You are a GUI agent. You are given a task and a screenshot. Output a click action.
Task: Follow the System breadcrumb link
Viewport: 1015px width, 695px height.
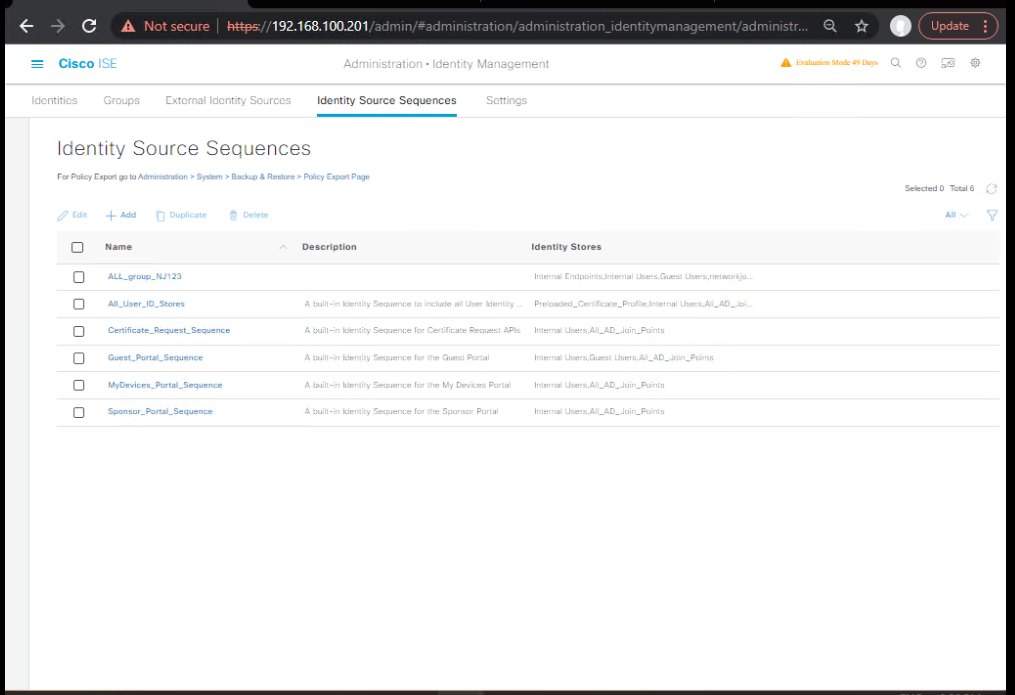[209, 177]
